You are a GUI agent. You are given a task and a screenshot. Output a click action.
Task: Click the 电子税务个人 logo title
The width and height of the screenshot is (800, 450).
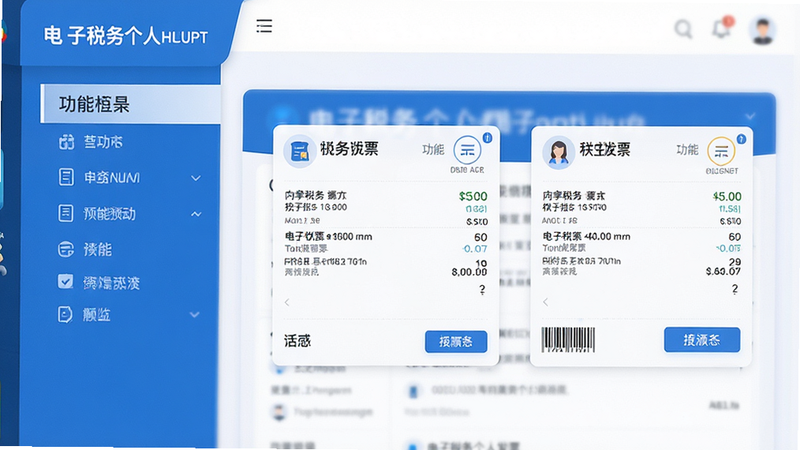(x=126, y=36)
